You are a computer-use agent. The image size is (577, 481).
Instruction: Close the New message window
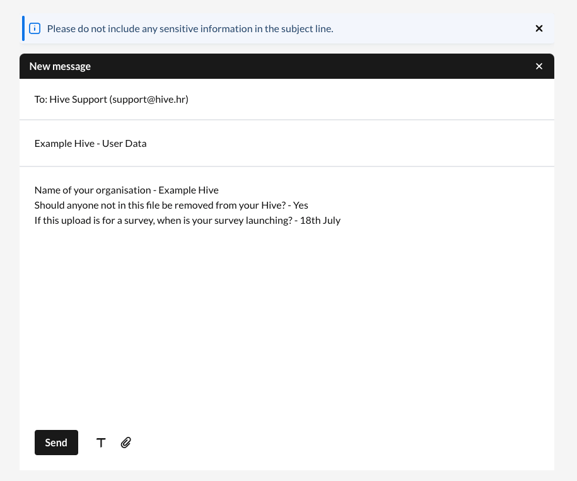coord(539,66)
